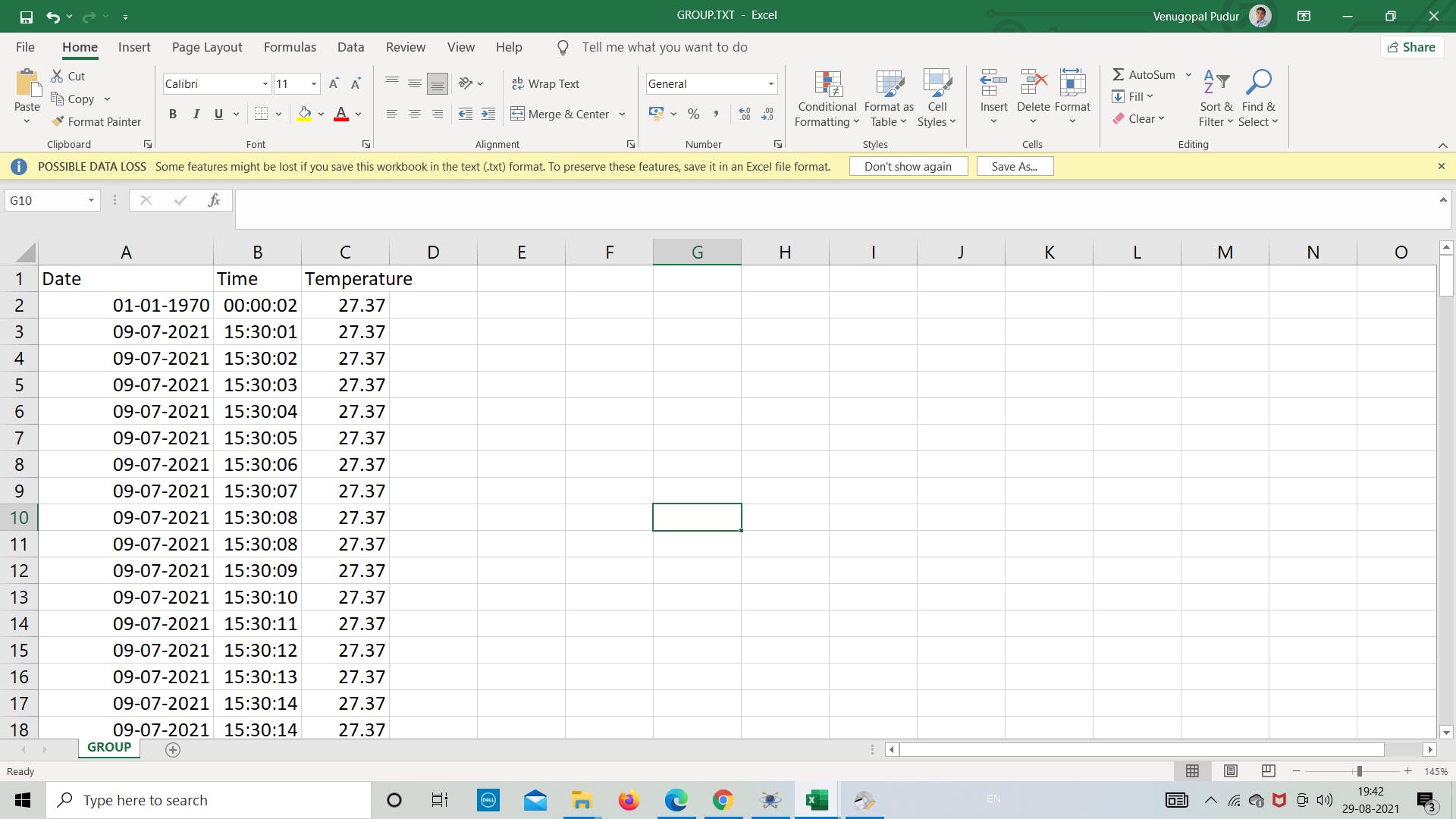The image size is (1456, 819).
Task: Click Increase Decimal icon
Action: coord(745,114)
